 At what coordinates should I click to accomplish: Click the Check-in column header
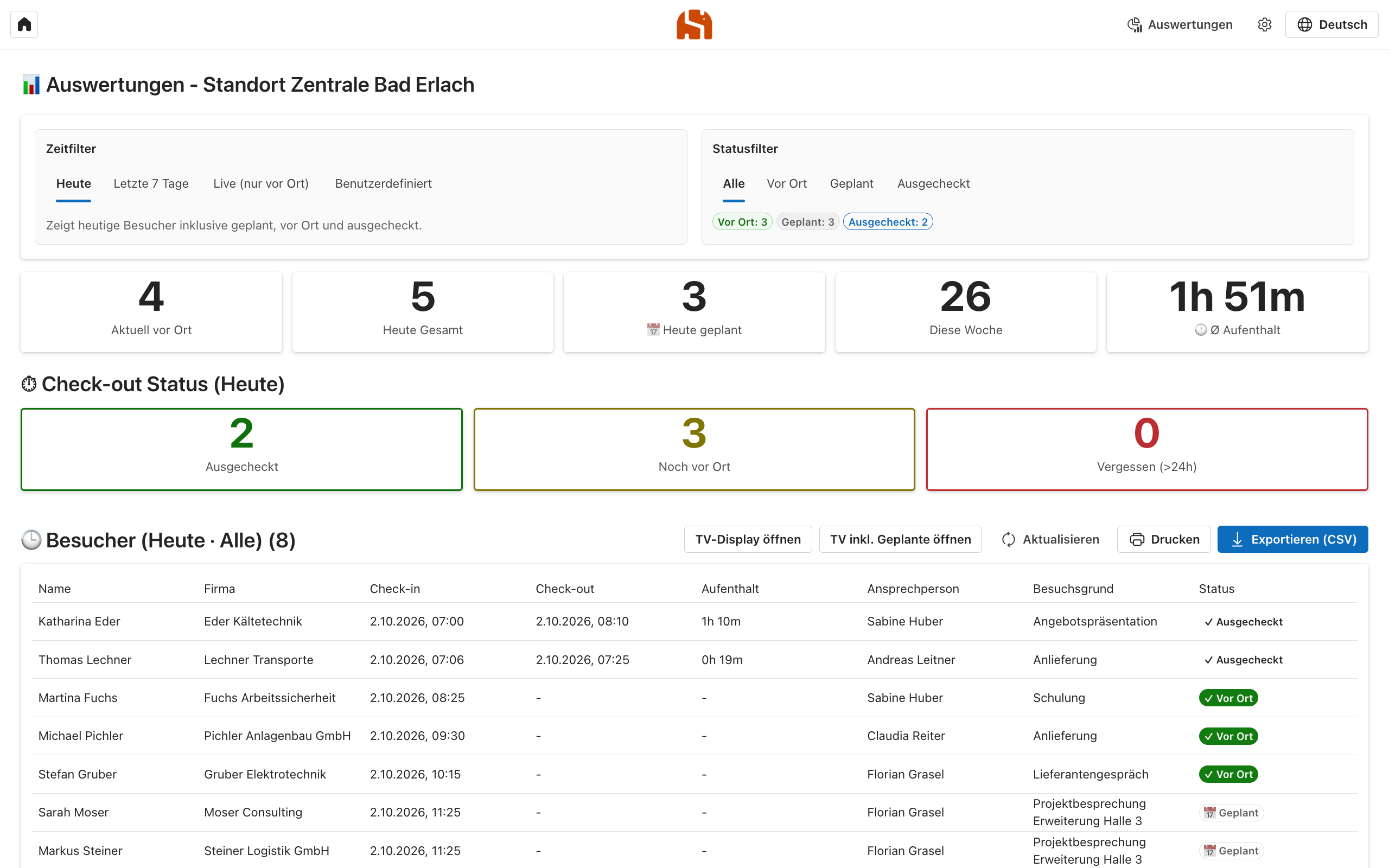tap(395, 589)
